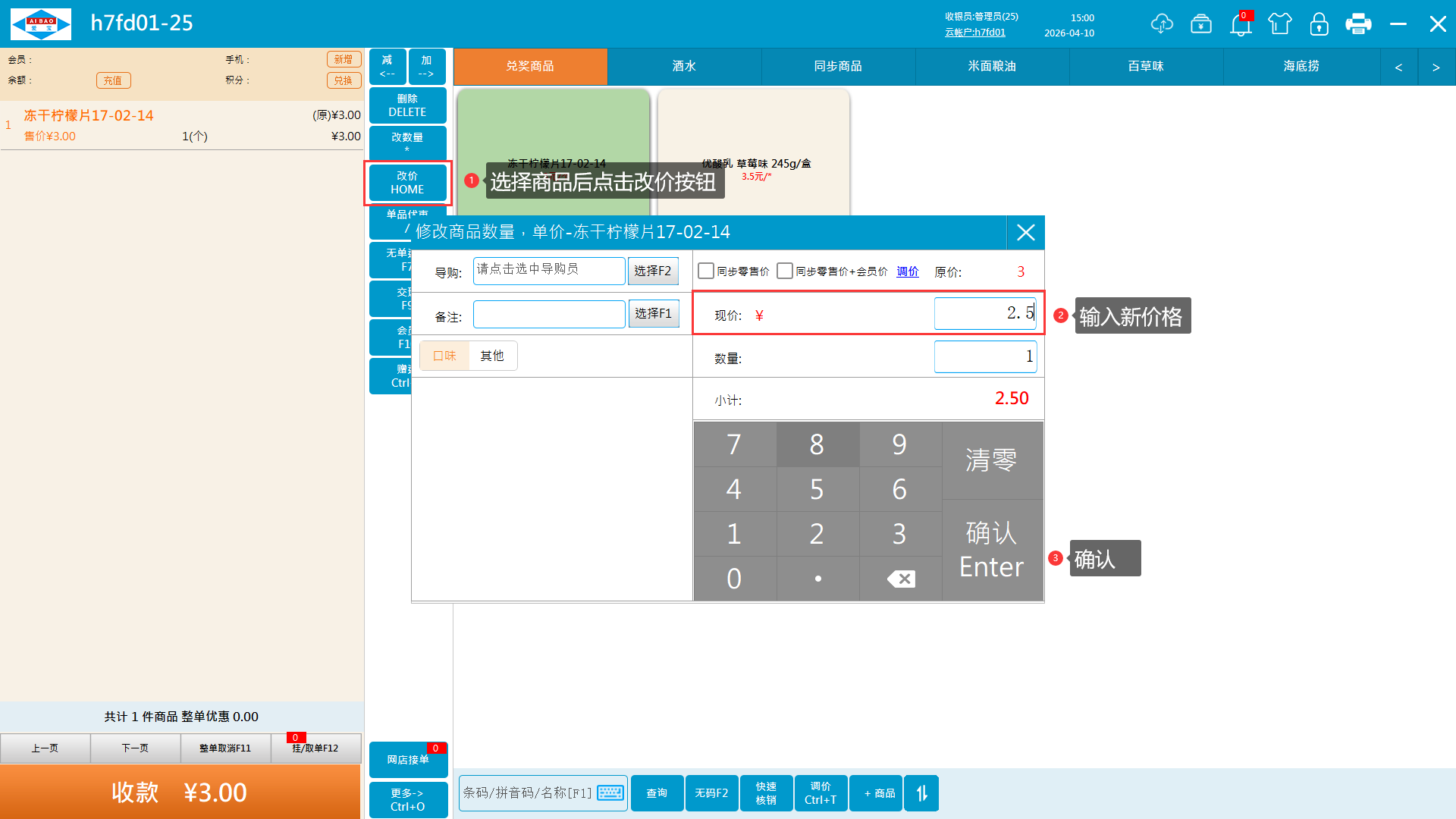Switch to the 酒水 category tab

[684, 67]
